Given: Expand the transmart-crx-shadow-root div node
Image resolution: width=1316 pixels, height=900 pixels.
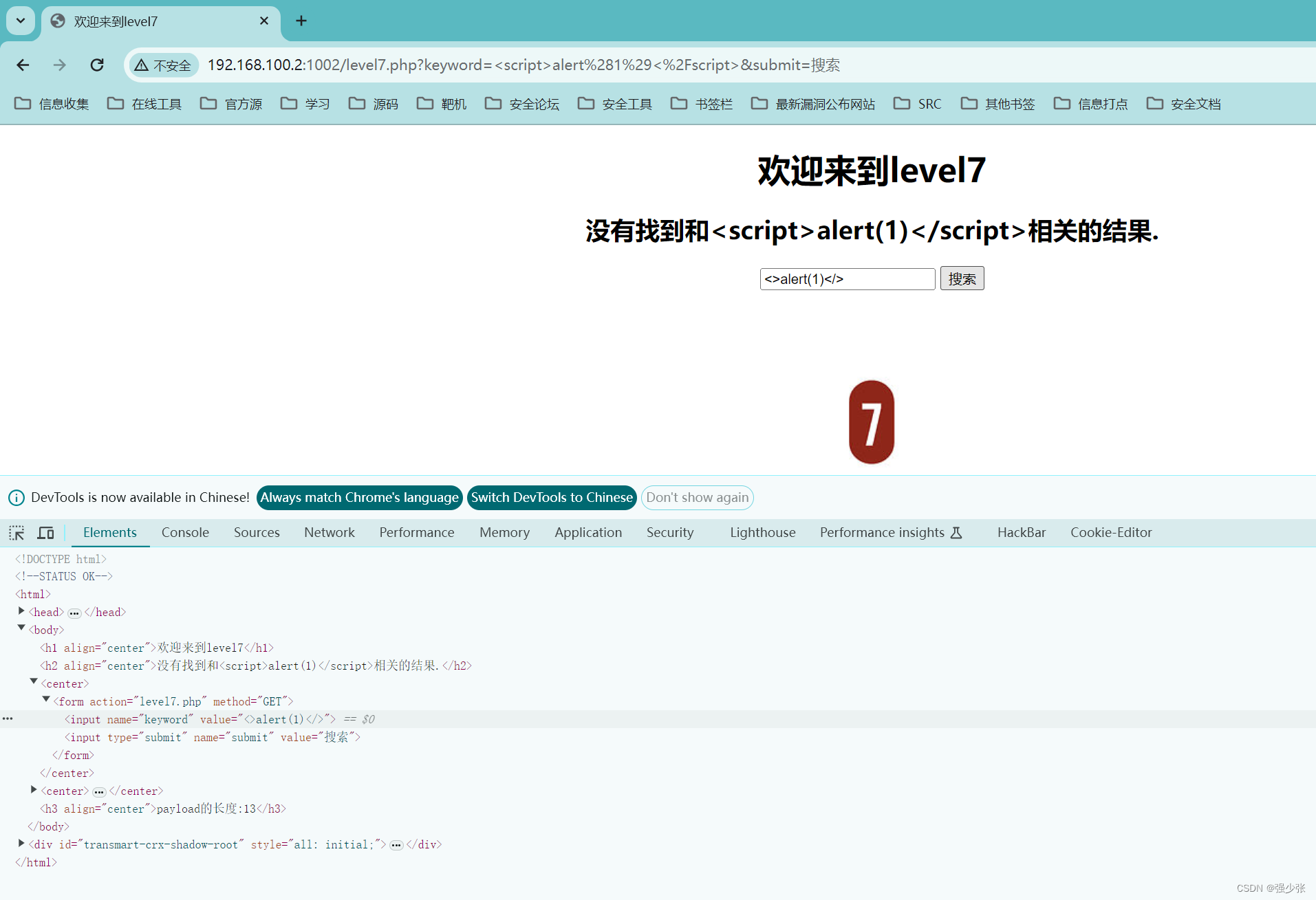Looking at the screenshot, I should 21,843.
